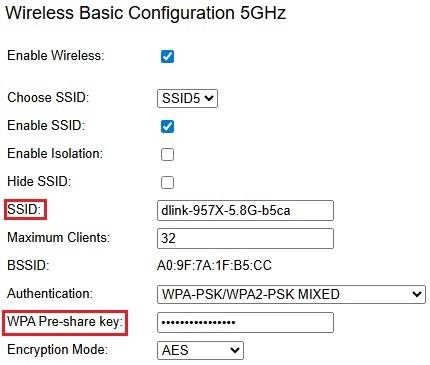Image resolution: width=430 pixels, height=365 pixels.
Task: Click the WPA Pre-share key password field
Action: pos(245,322)
